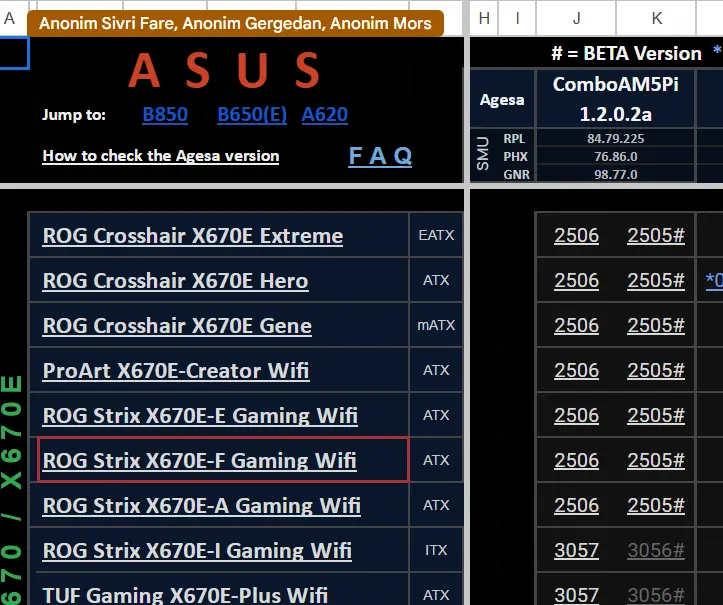Open BIOS 2506 for ProArt X670E-Creator Wifi

(576, 370)
